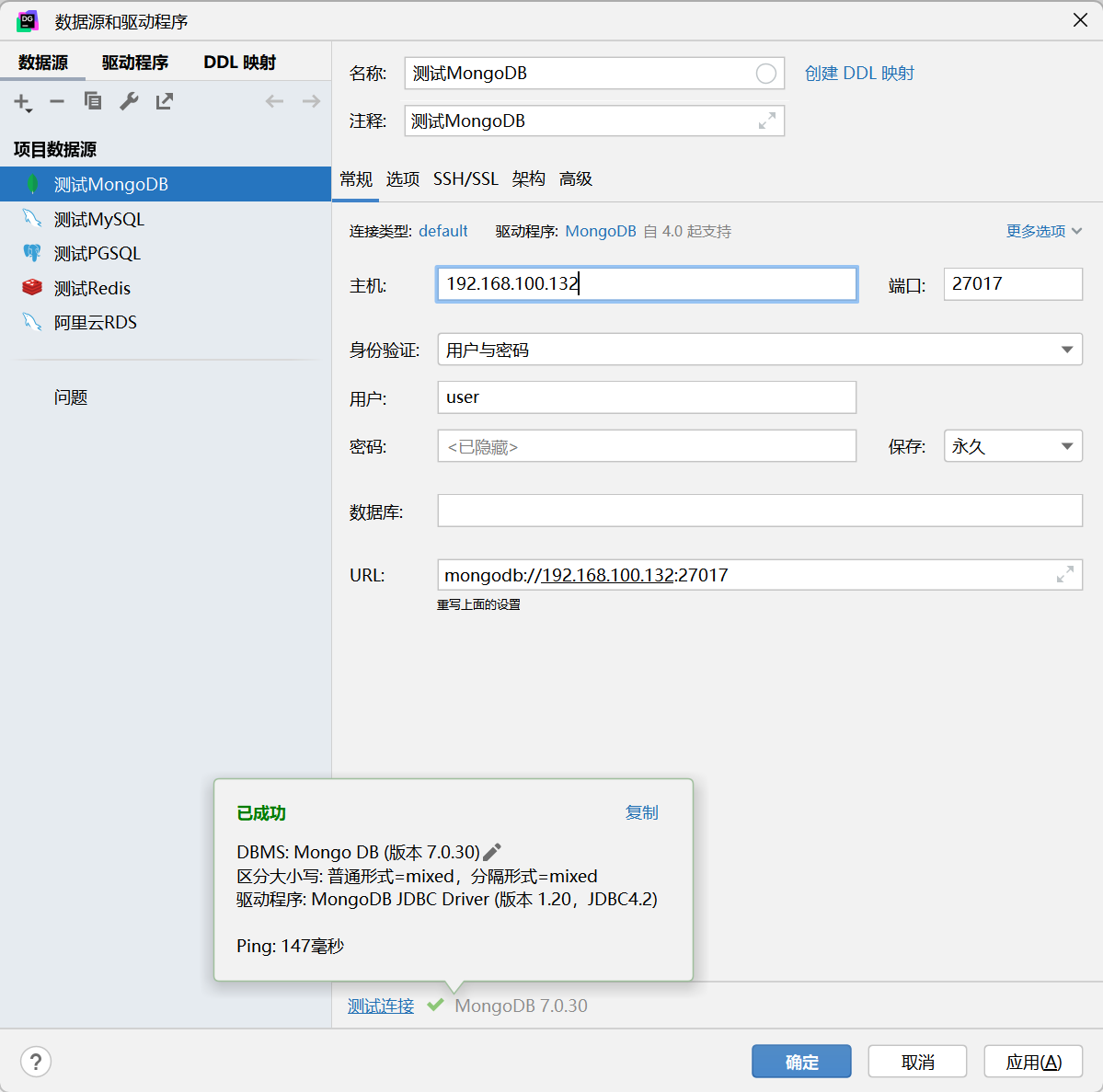1103x1092 pixels.
Task: Click 测试连接 test connection link
Action: coord(381,1006)
